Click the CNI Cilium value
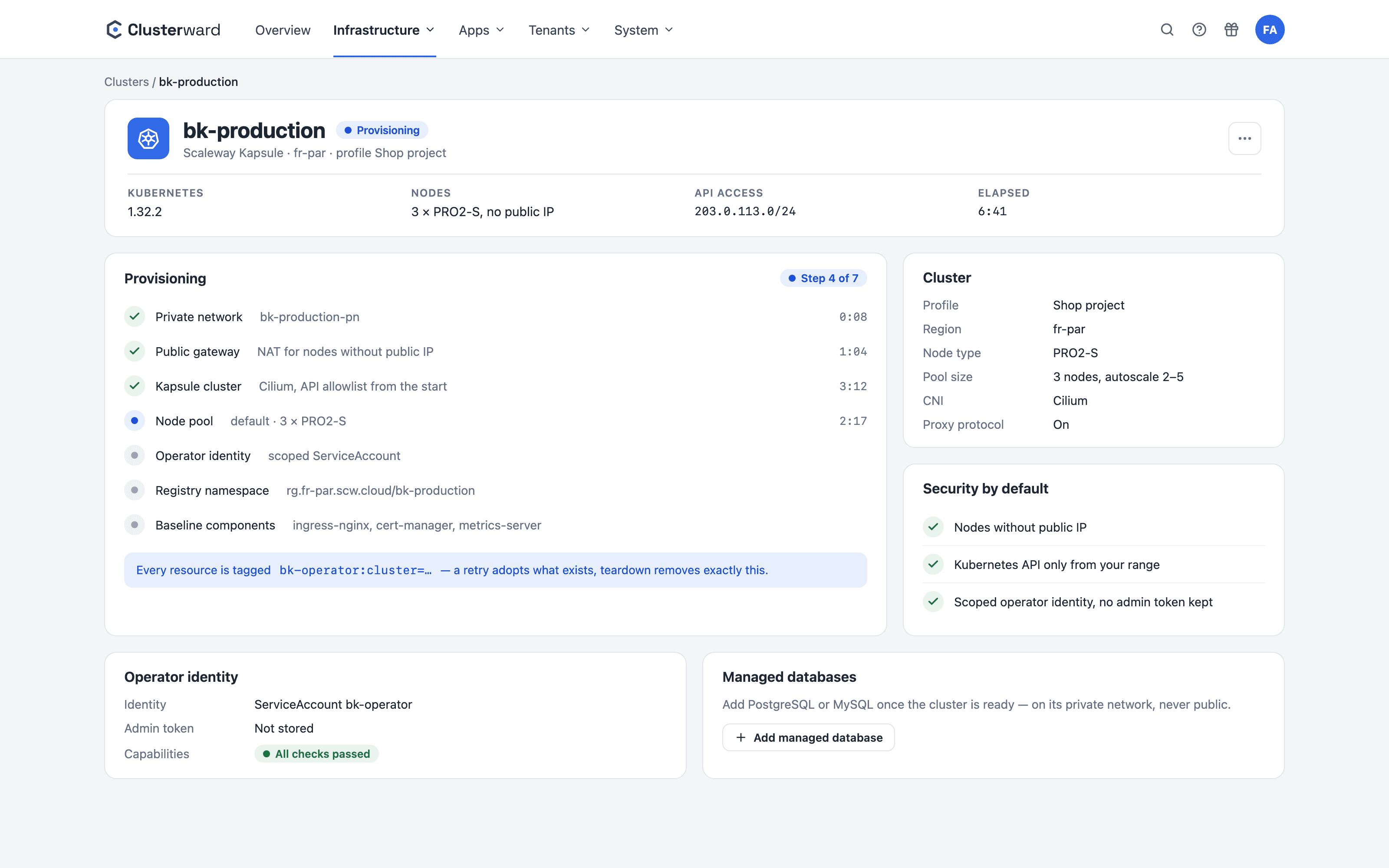Viewport: 1389px width, 868px height. click(1070, 401)
